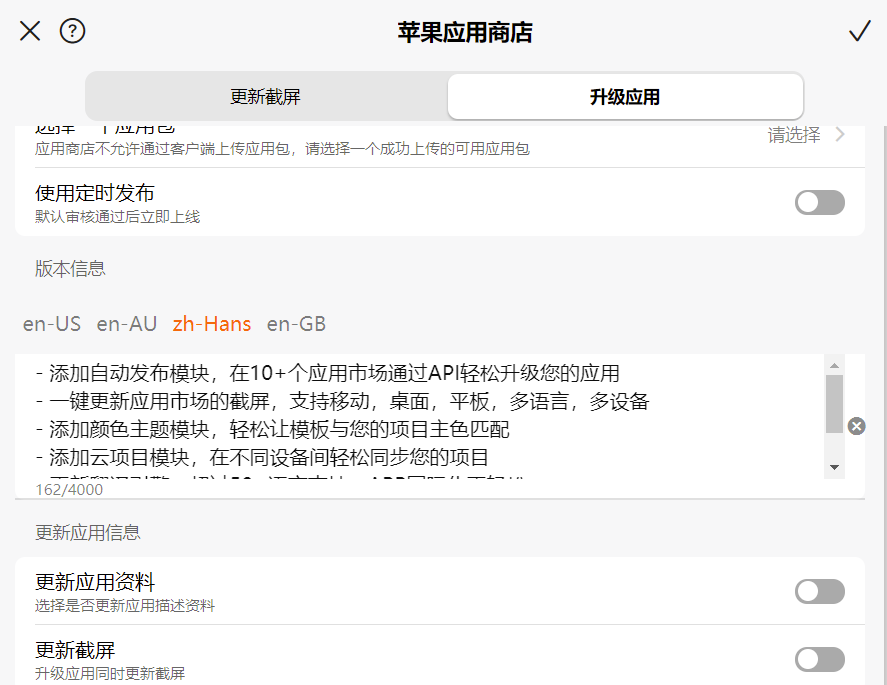
Task: Switch to the 升级应用 tab
Action: pos(625,96)
